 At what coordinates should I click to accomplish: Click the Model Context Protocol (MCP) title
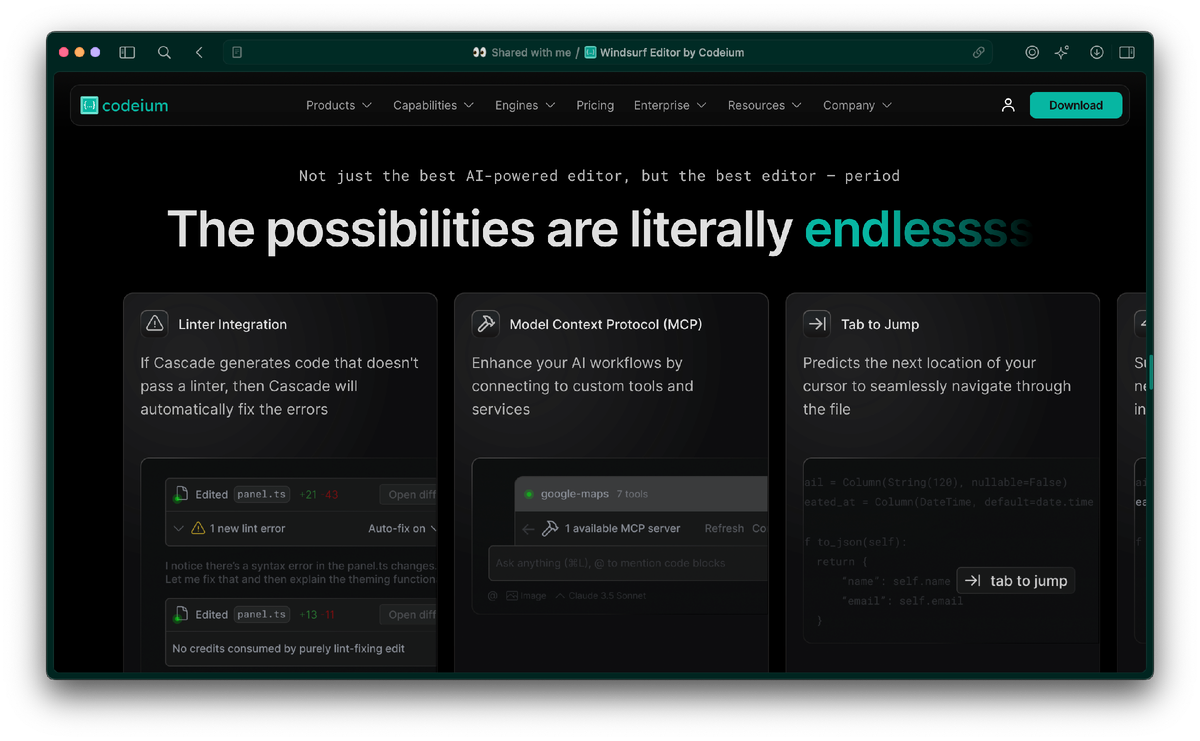click(x=606, y=324)
